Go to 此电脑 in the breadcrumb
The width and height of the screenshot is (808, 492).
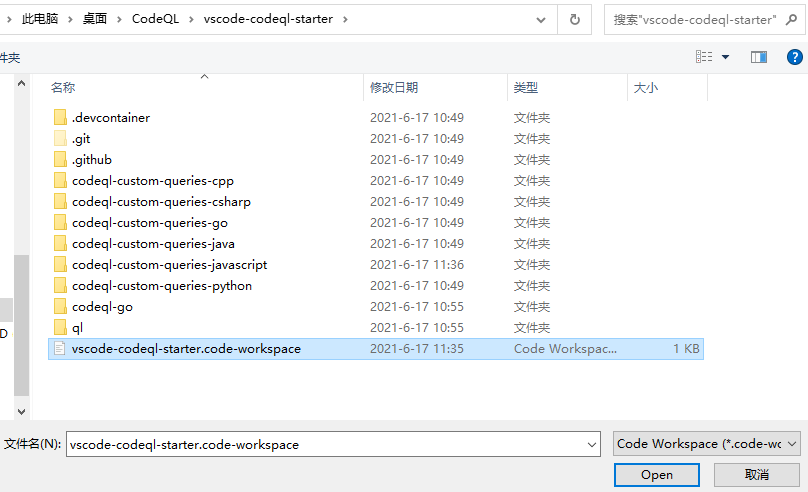point(40,19)
